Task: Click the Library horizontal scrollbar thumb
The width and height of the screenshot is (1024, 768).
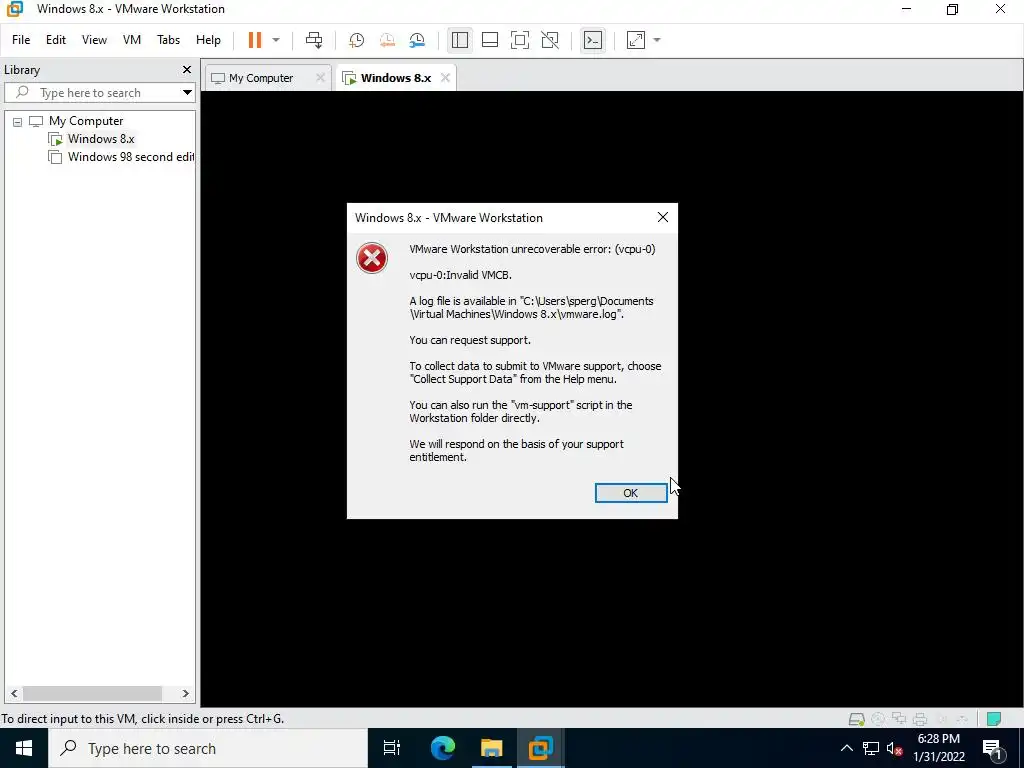Action: (92, 694)
